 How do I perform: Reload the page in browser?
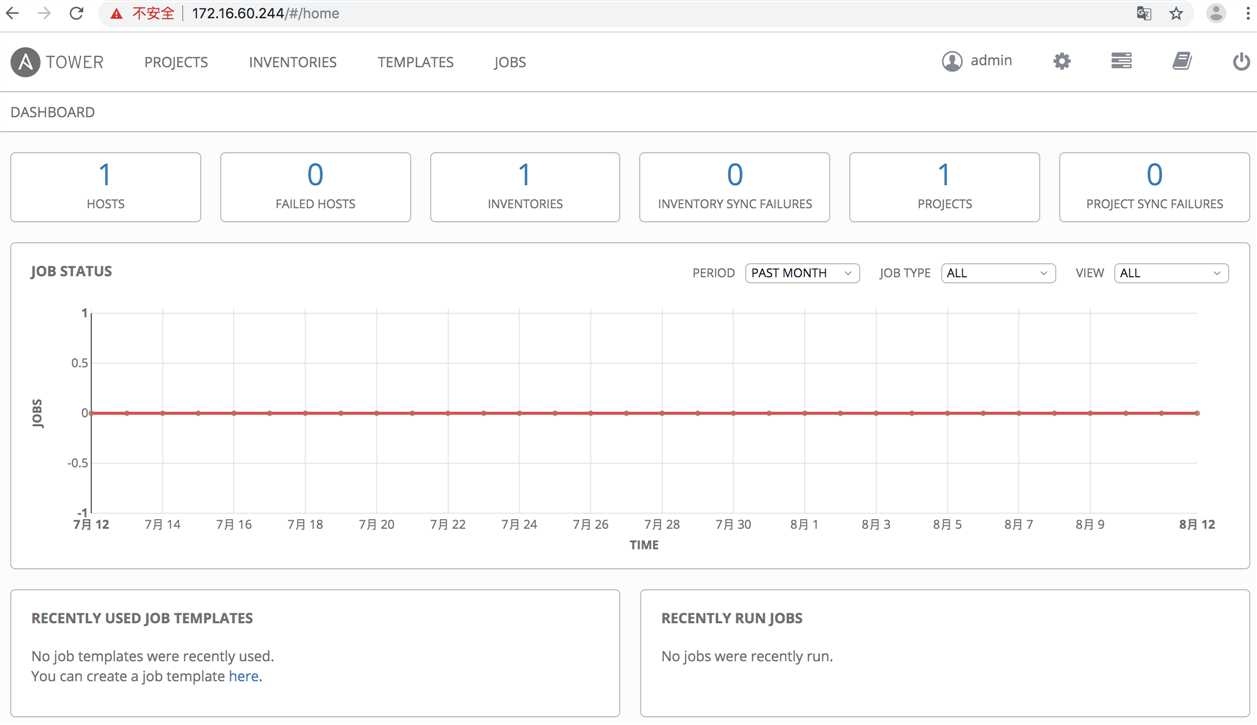coord(76,13)
